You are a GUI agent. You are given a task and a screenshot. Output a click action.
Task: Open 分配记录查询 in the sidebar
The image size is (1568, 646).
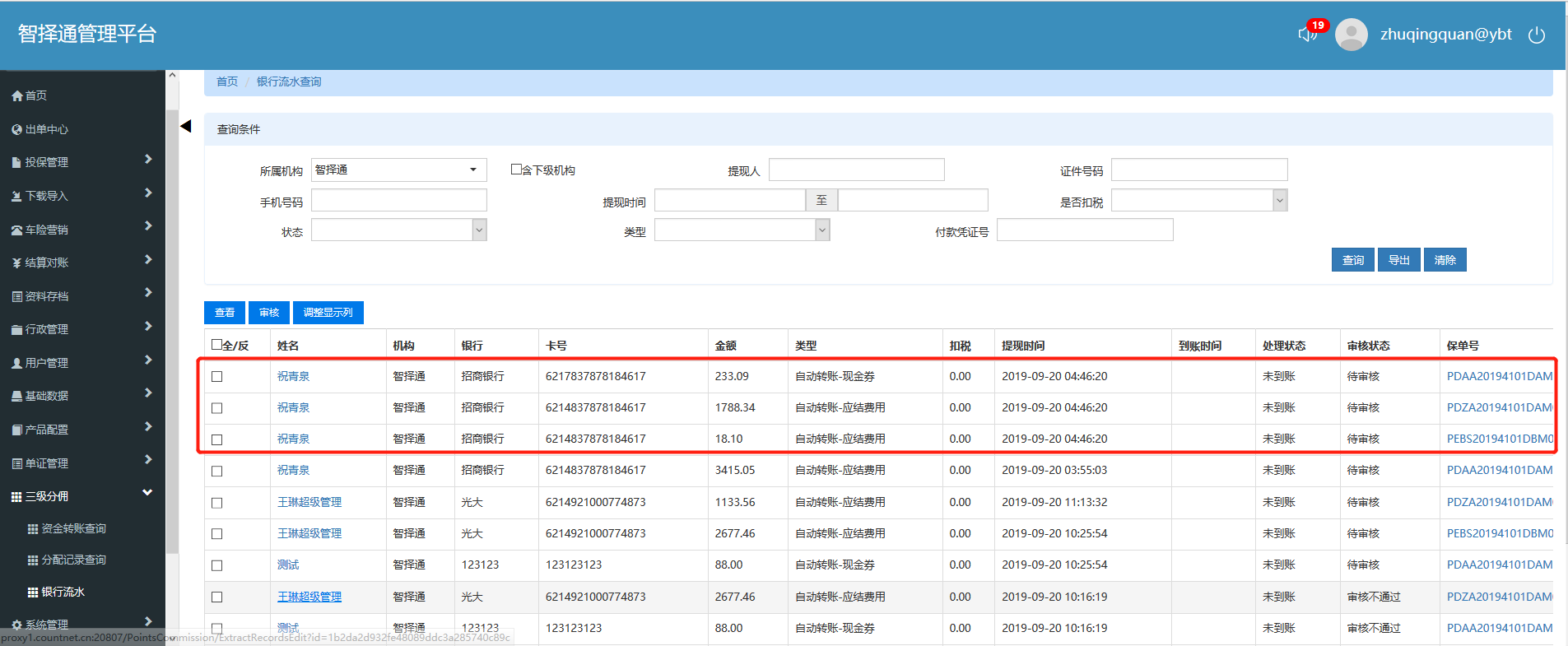click(x=73, y=560)
